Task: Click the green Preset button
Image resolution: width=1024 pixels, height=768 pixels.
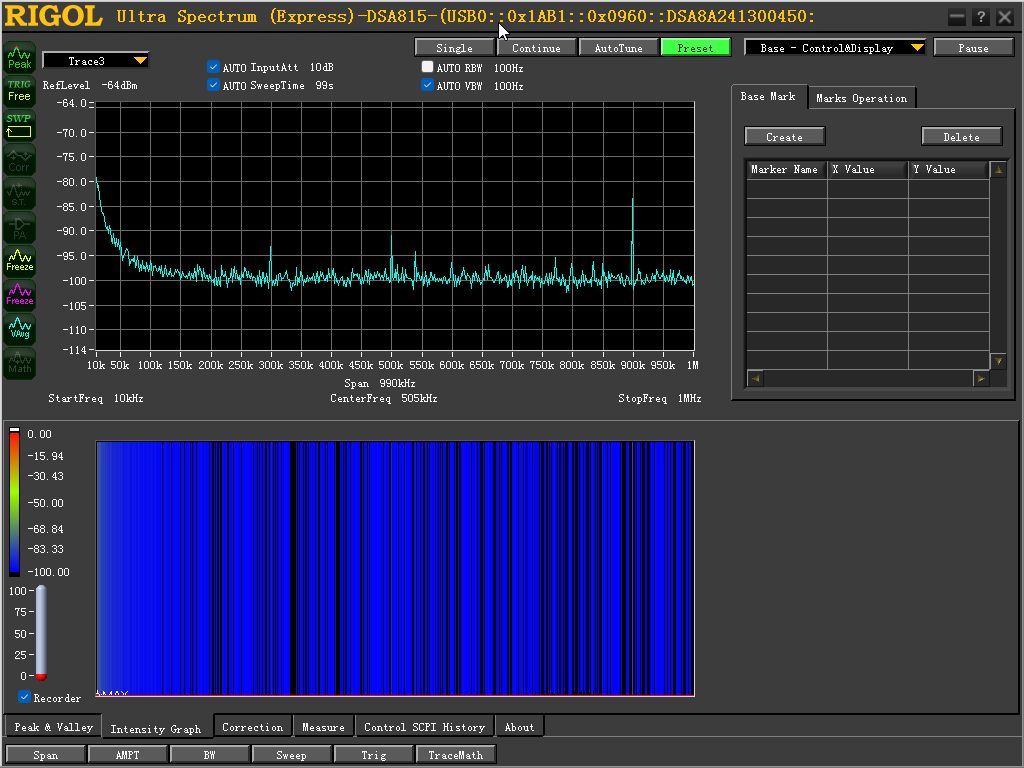Action: click(696, 48)
